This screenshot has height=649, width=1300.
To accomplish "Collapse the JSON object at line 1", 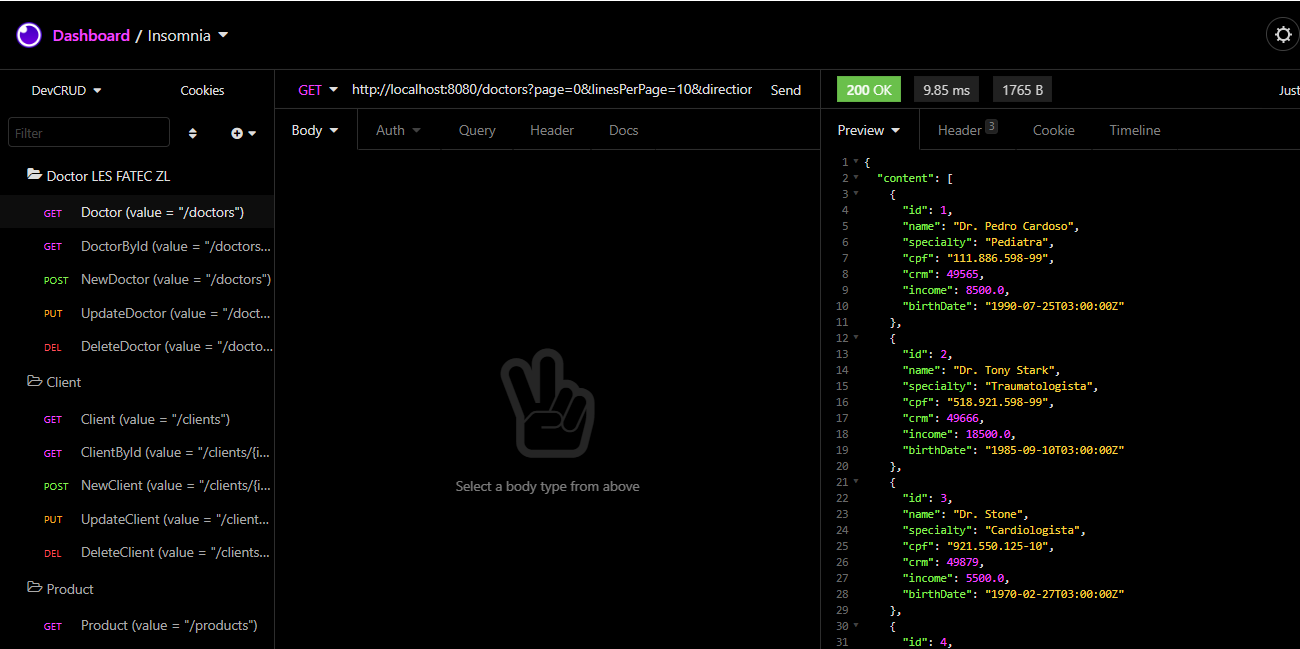I will pos(854,161).
